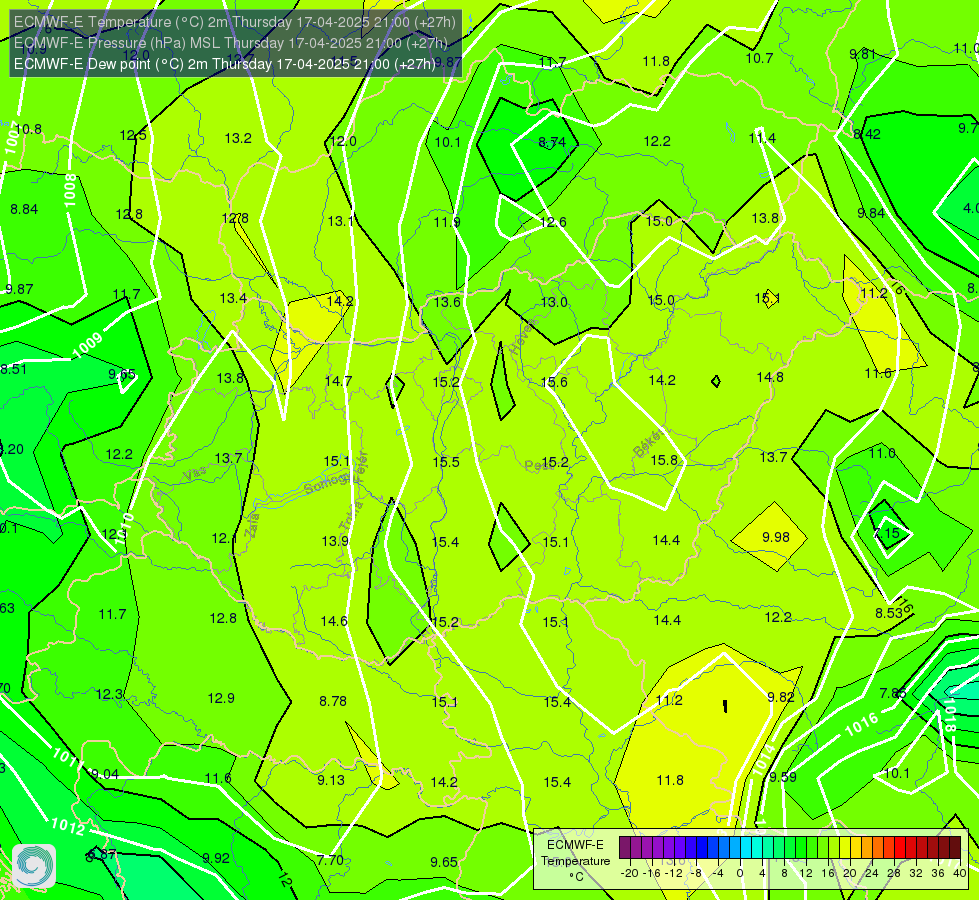Click the 15.5 value on the map
This screenshot has width=979, height=900.
click(x=446, y=462)
